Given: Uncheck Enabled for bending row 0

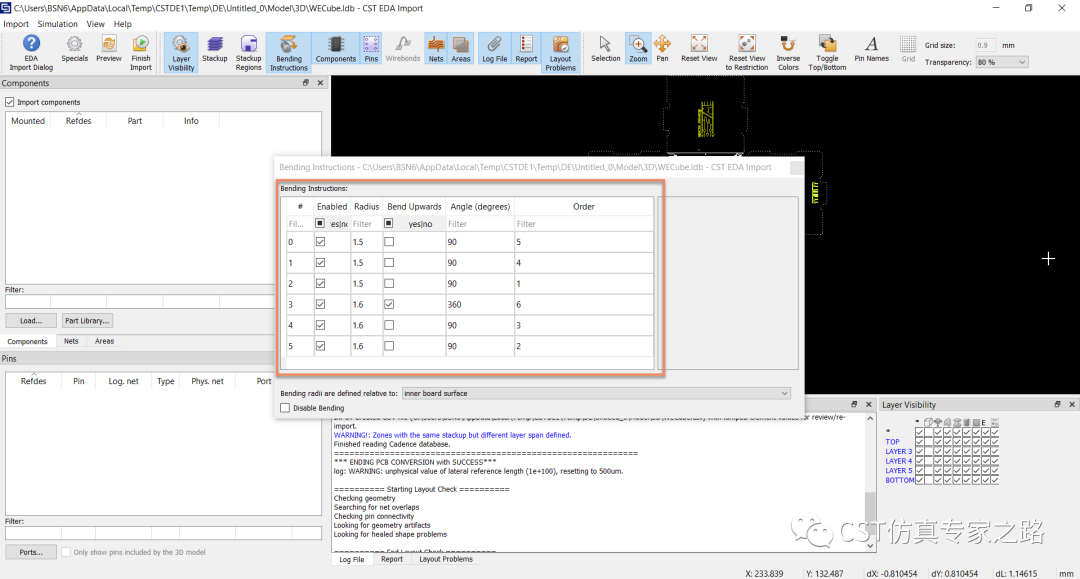Looking at the screenshot, I should [320, 242].
